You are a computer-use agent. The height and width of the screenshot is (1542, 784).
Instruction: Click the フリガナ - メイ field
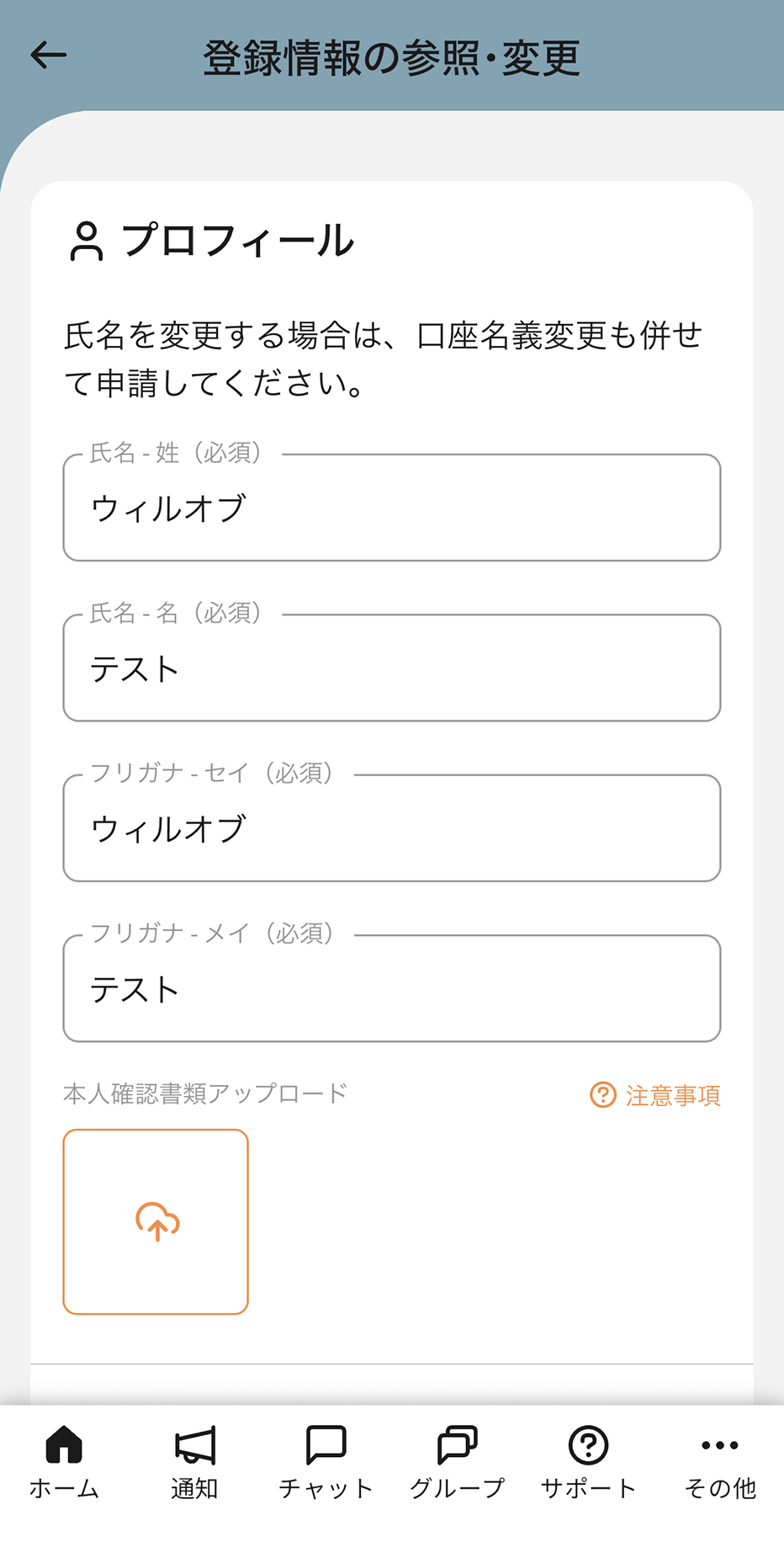click(392, 989)
